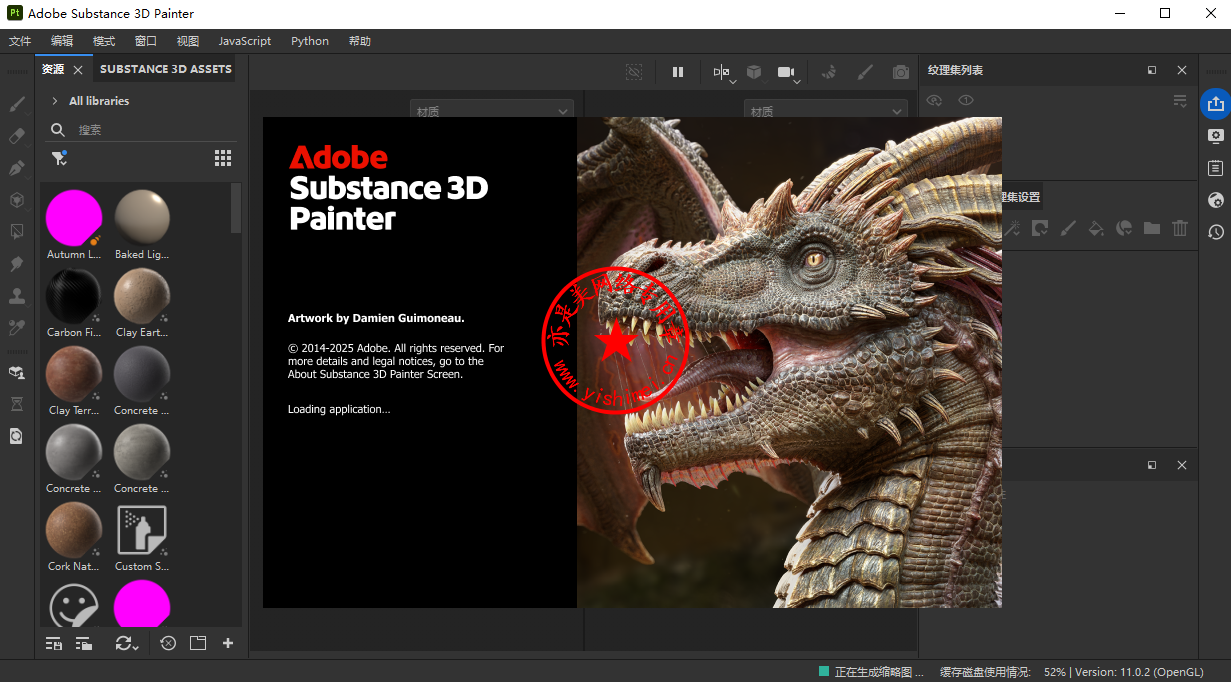The width and height of the screenshot is (1231, 682).
Task: Select the Clay Eart... material thumbnail
Action: 142,296
